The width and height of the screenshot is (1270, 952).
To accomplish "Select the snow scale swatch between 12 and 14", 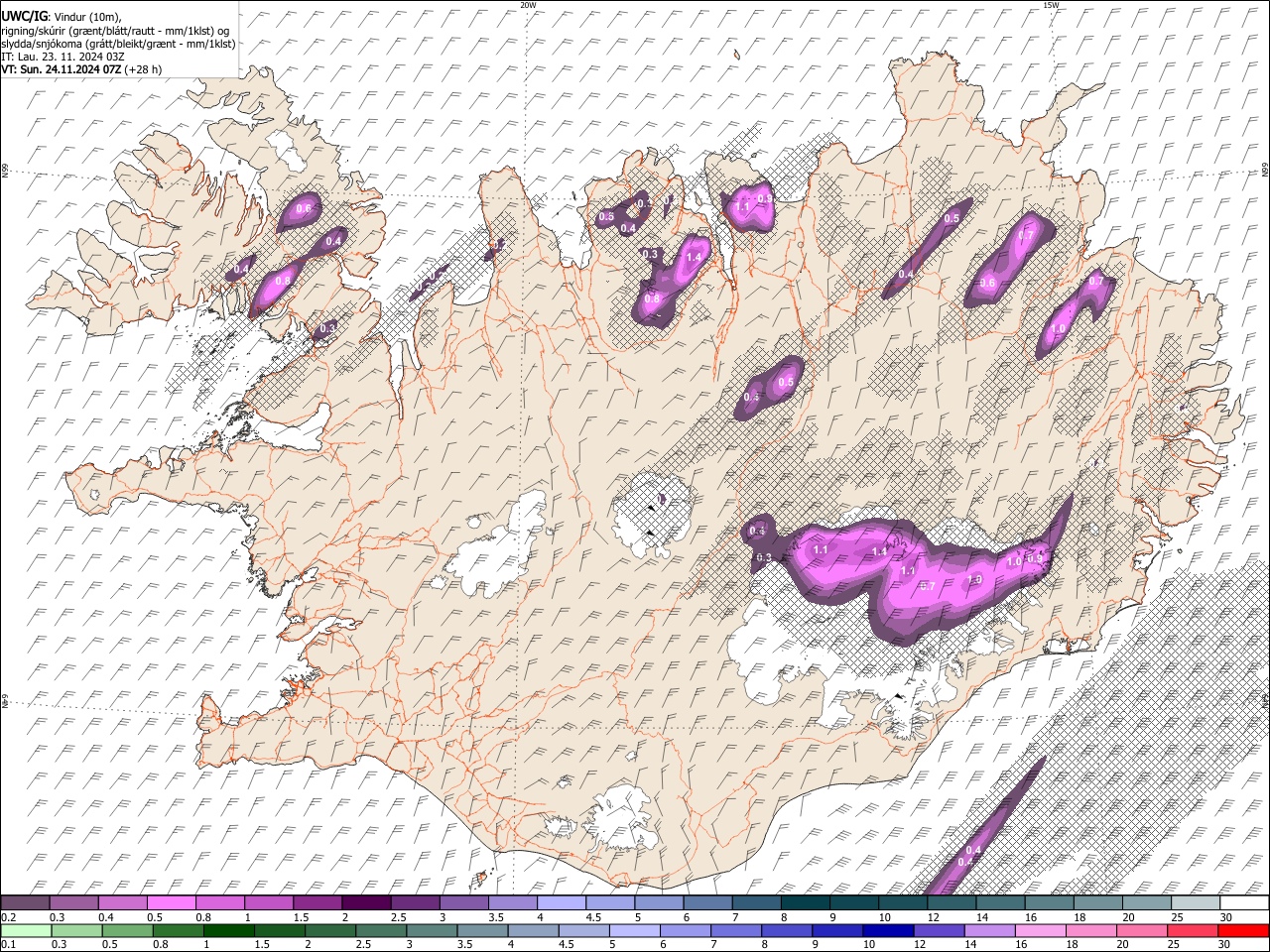I will [x=951, y=902].
